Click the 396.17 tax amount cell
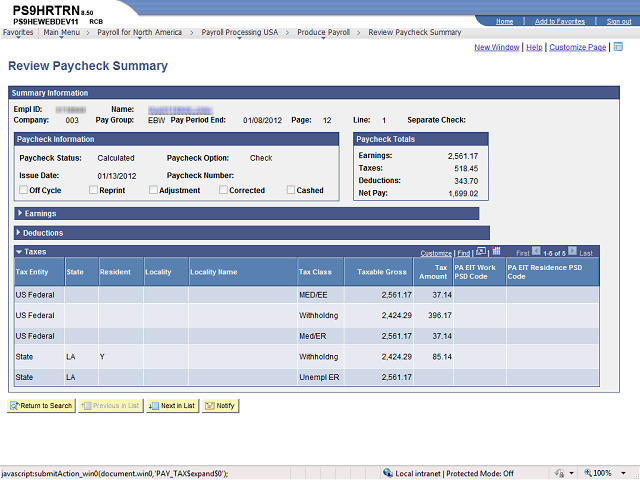The image size is (640, 480). click(440, 315)
